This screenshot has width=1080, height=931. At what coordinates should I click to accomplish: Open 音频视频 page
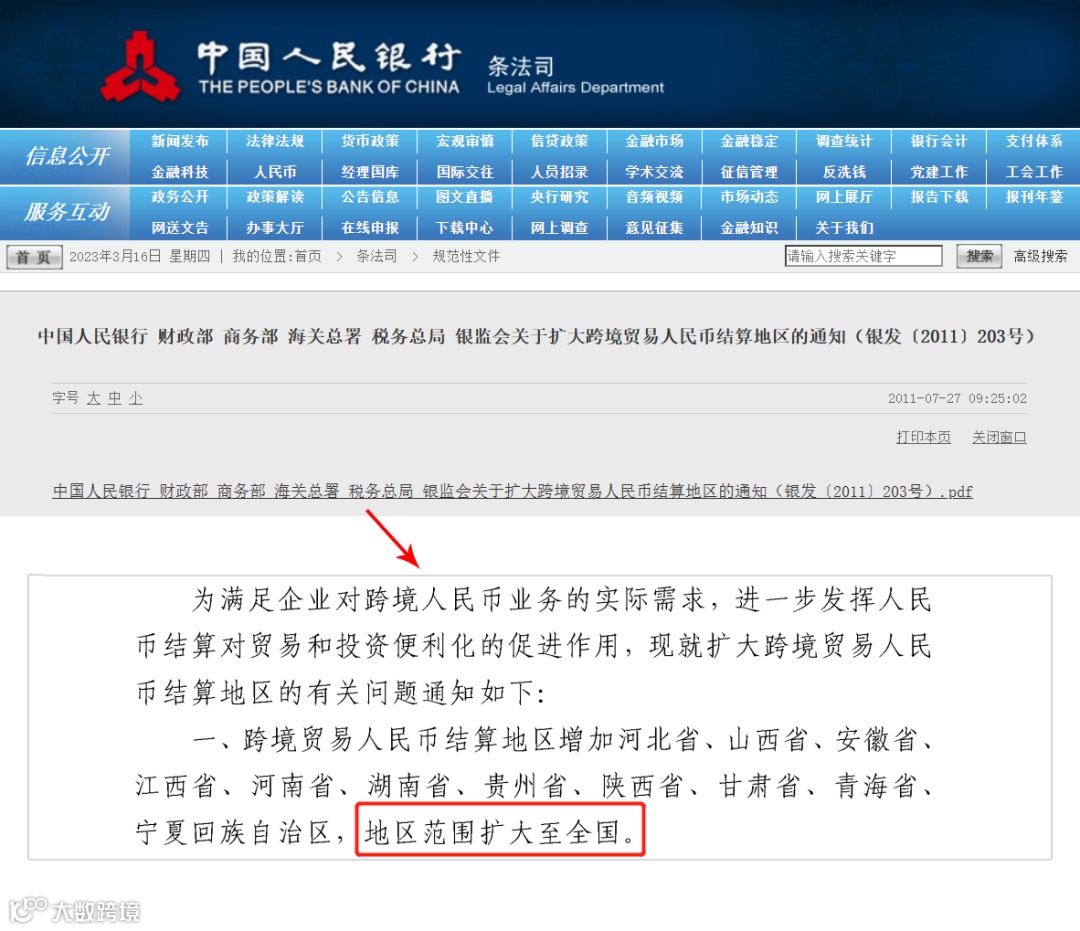[654, 197]
